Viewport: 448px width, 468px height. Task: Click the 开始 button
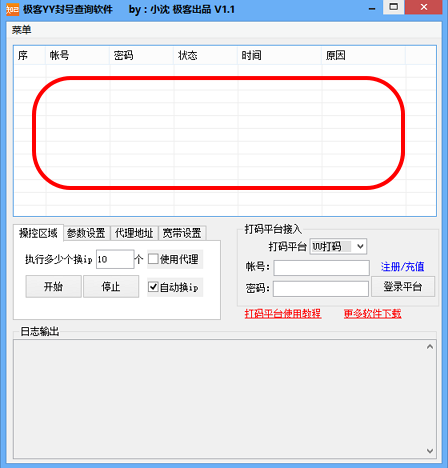53,286
